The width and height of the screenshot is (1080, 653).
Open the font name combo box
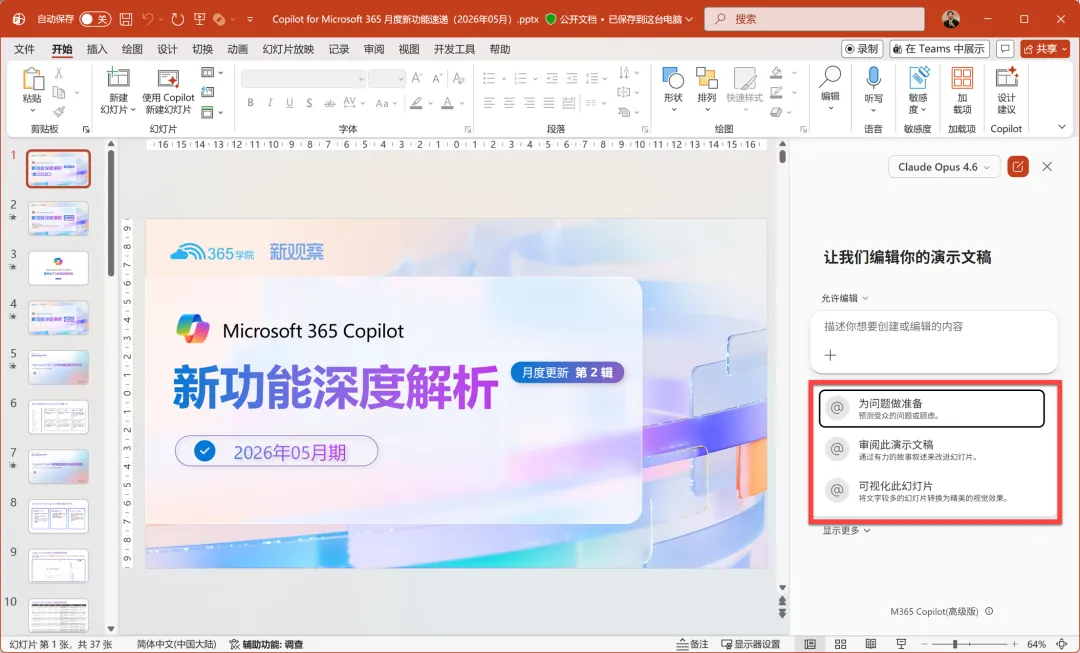pos(304,79)
